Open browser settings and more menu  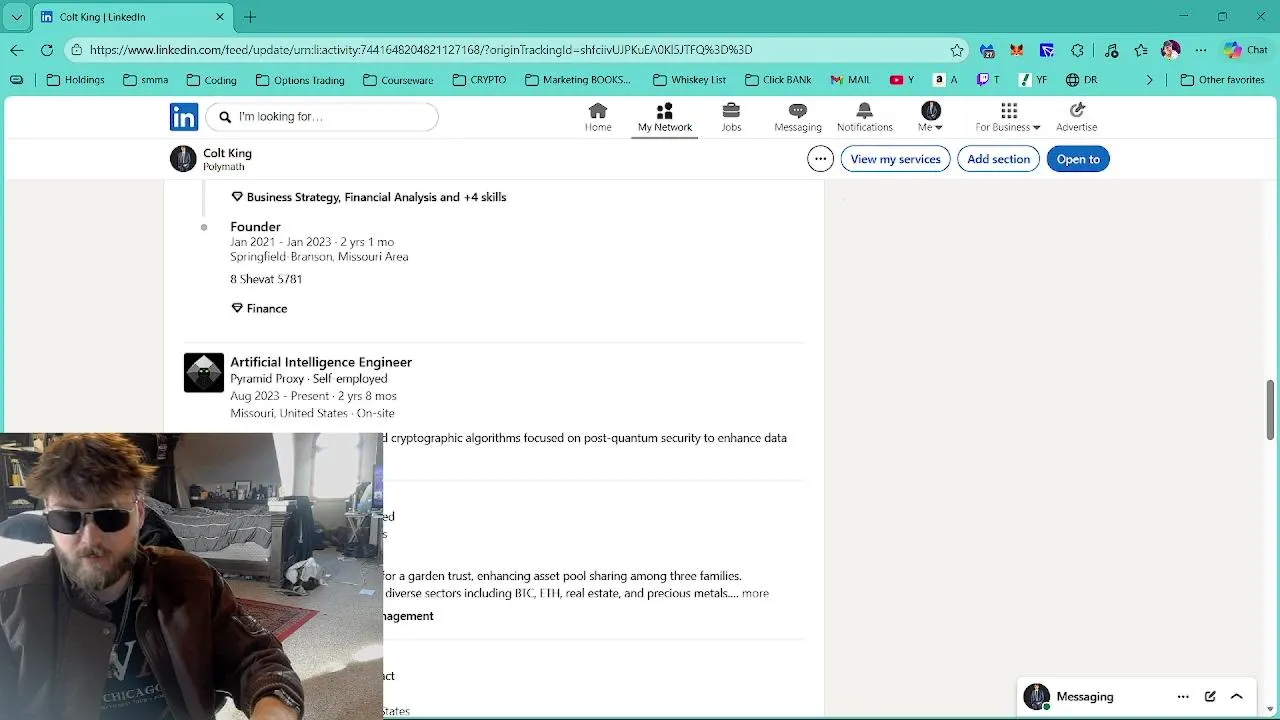click(x=1201, y=50)
